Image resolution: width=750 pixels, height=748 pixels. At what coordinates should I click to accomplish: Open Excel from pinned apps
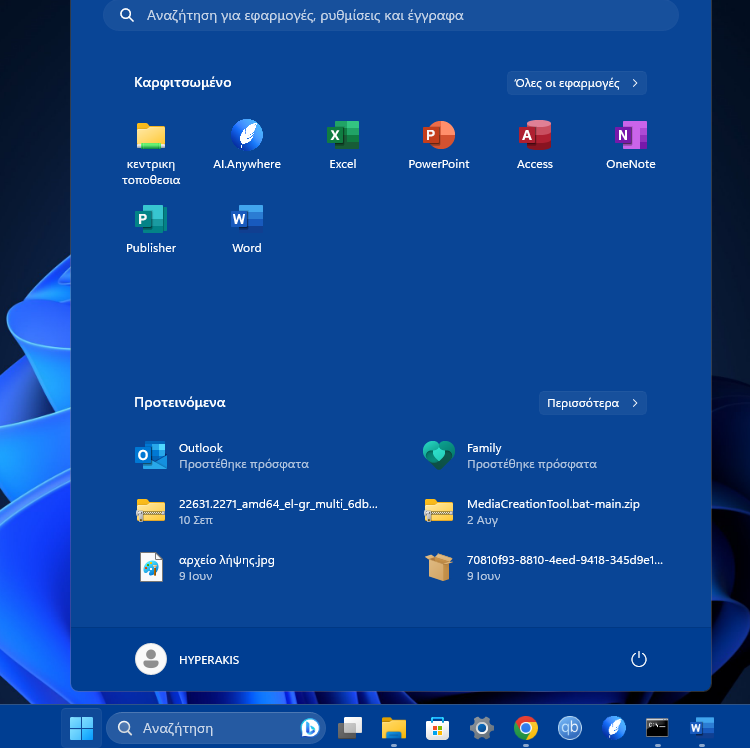click(342, 145)
